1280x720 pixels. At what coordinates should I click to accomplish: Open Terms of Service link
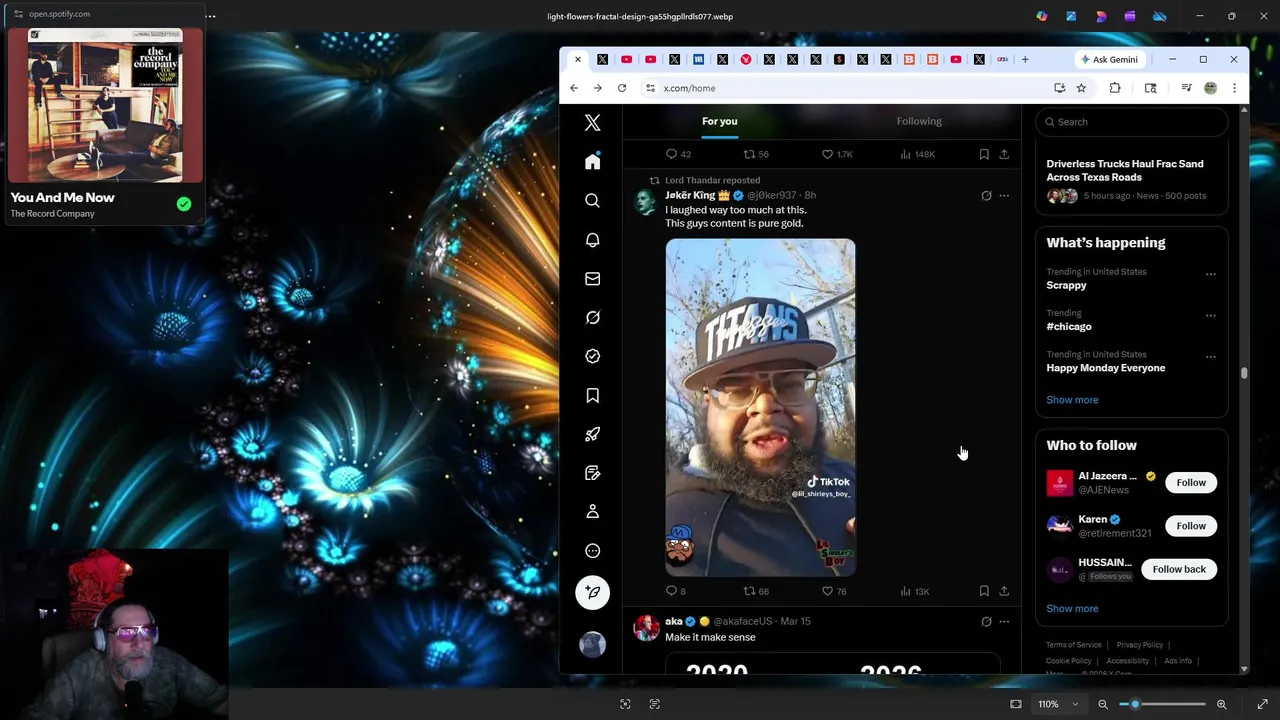point(1073,645)
